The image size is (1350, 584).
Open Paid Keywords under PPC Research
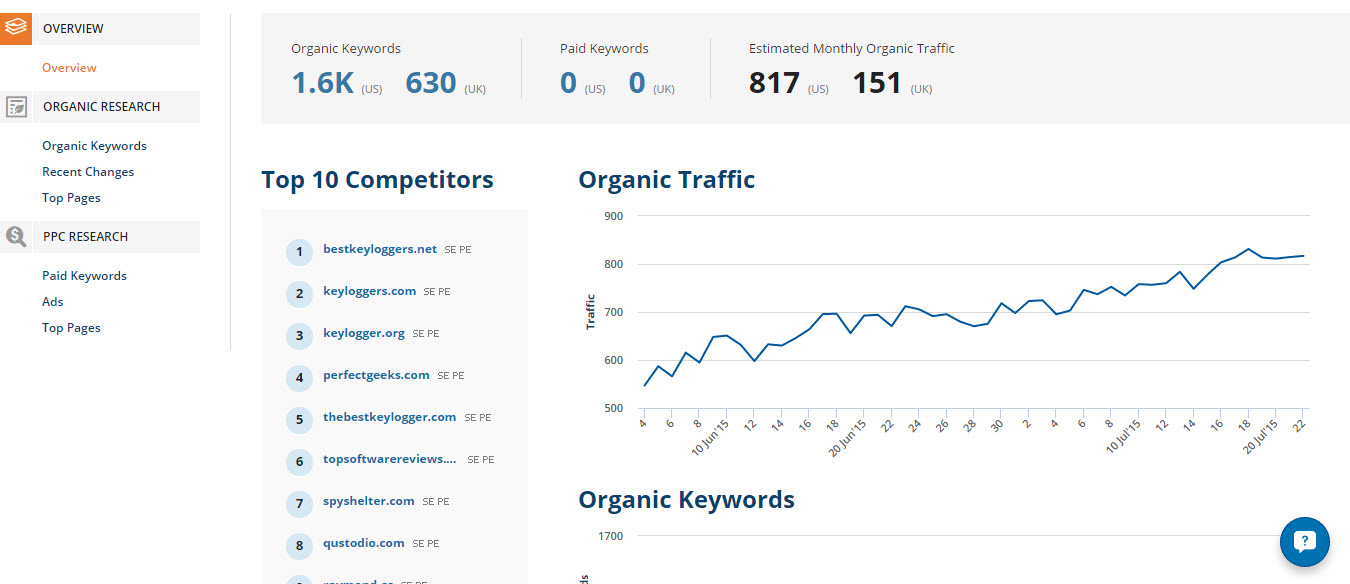point(84,276)
